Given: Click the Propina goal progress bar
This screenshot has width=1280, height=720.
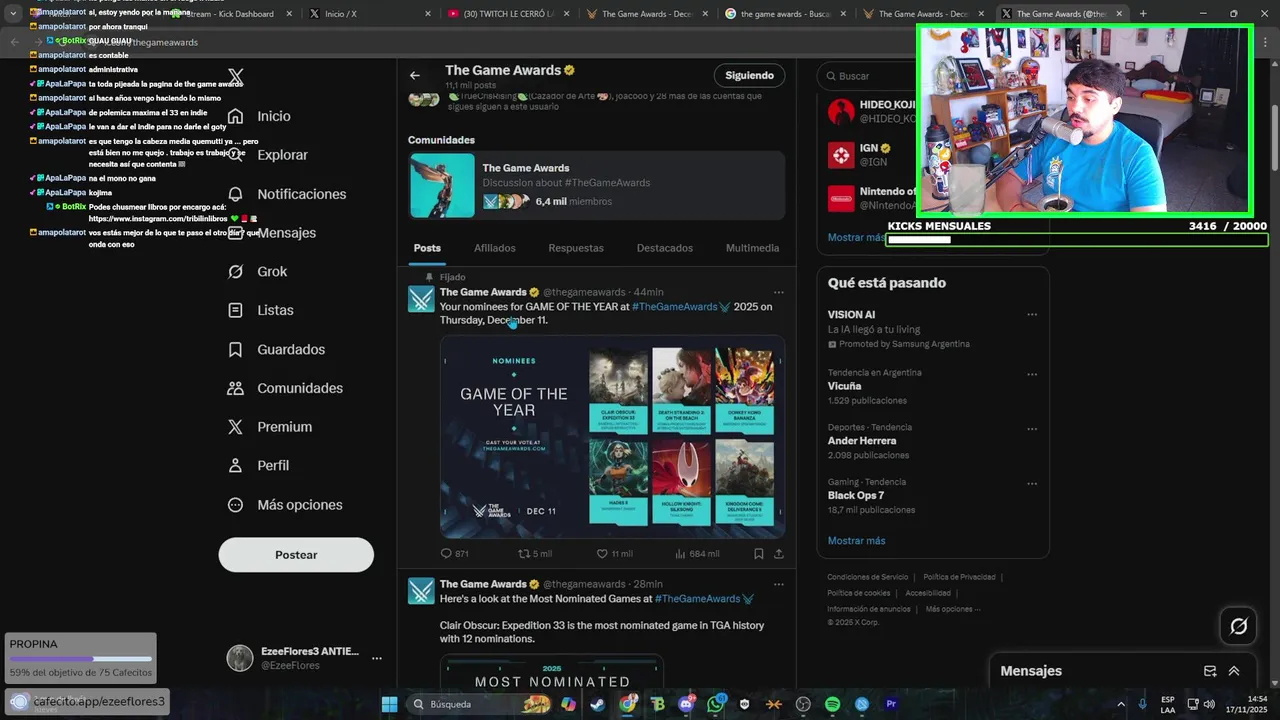Looking at the screenshot, I should pyautogui.click(x=81, y=659).
